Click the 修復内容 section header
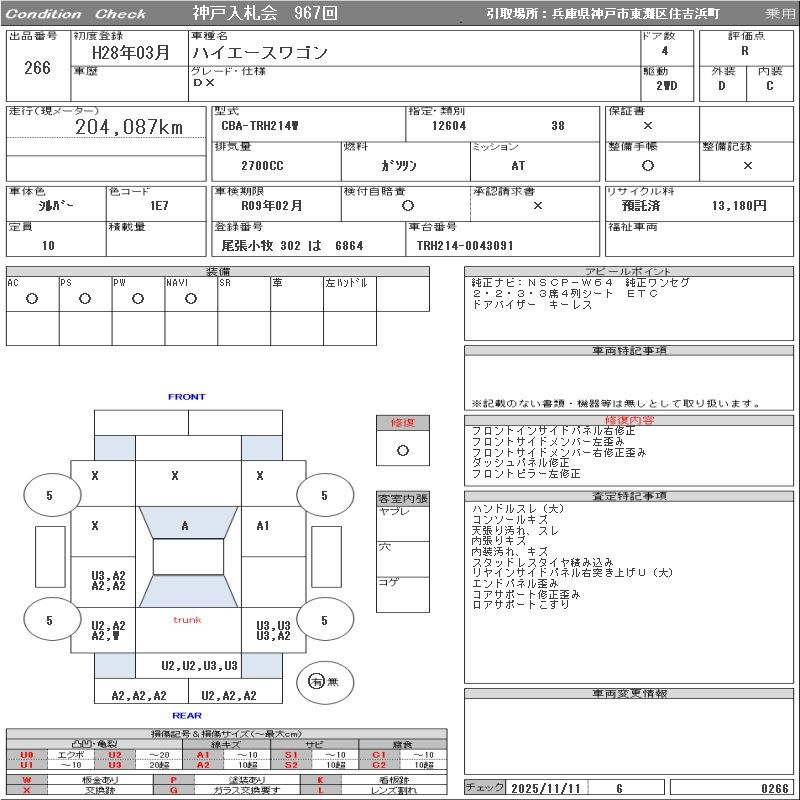Image resolution: width=800 pixels, height=800 pixels. (x=629, y=421)
